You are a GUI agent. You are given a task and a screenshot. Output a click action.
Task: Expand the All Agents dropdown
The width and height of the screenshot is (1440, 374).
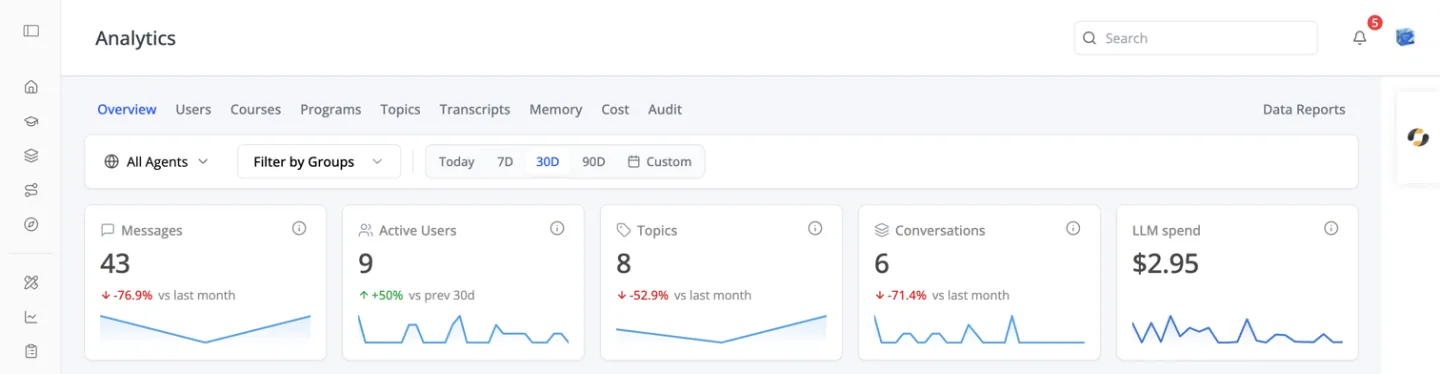(x=157, y=161)
